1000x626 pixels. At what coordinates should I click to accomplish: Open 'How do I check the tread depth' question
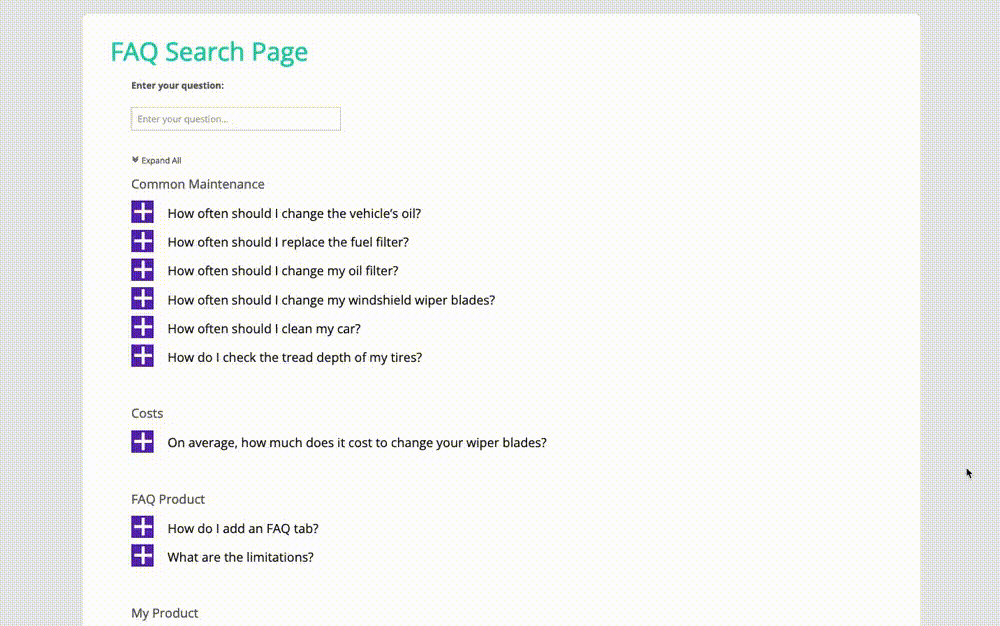coord(295,358)
